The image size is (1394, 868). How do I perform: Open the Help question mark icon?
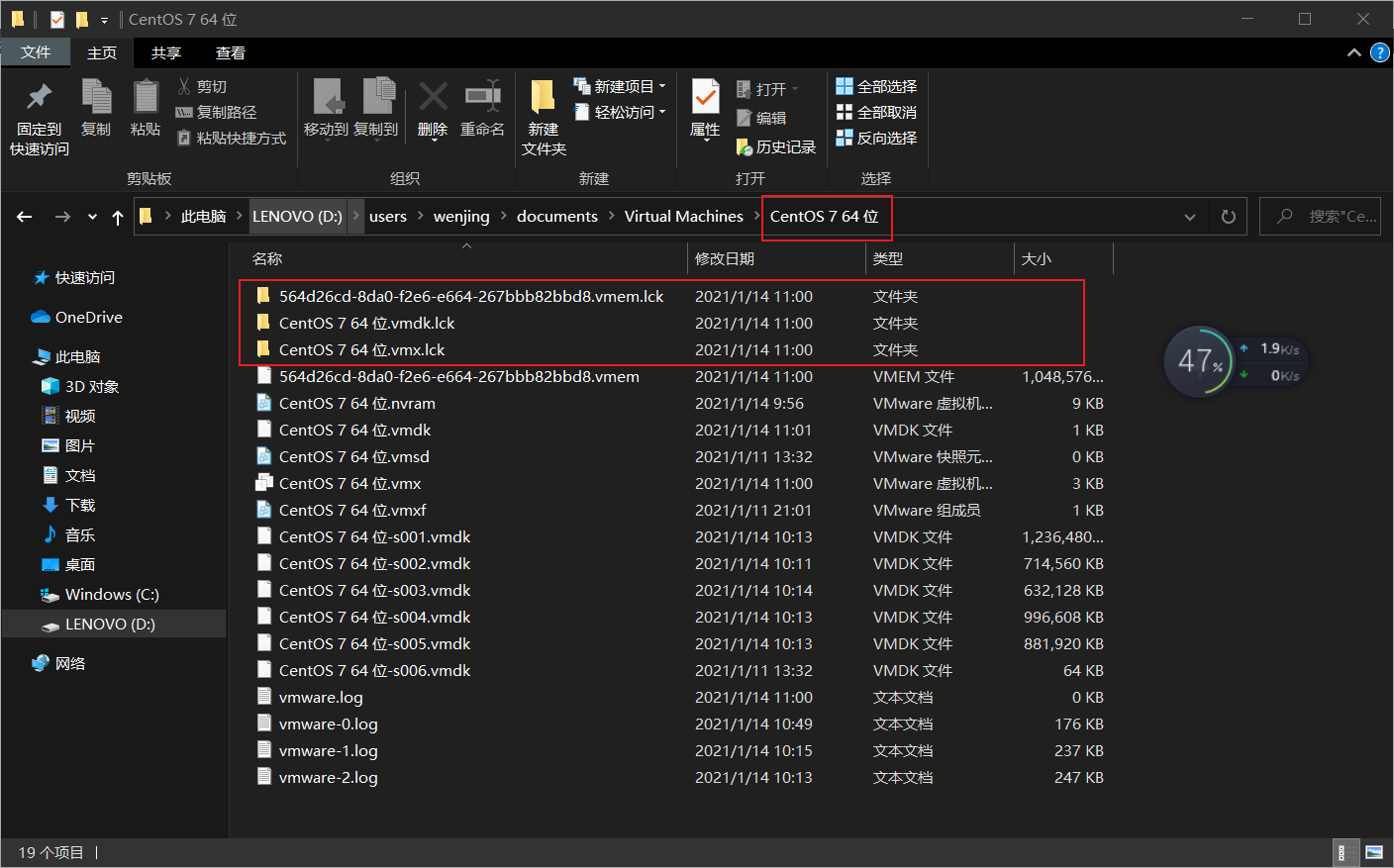pyautogui.click(x=1379, y=52)
